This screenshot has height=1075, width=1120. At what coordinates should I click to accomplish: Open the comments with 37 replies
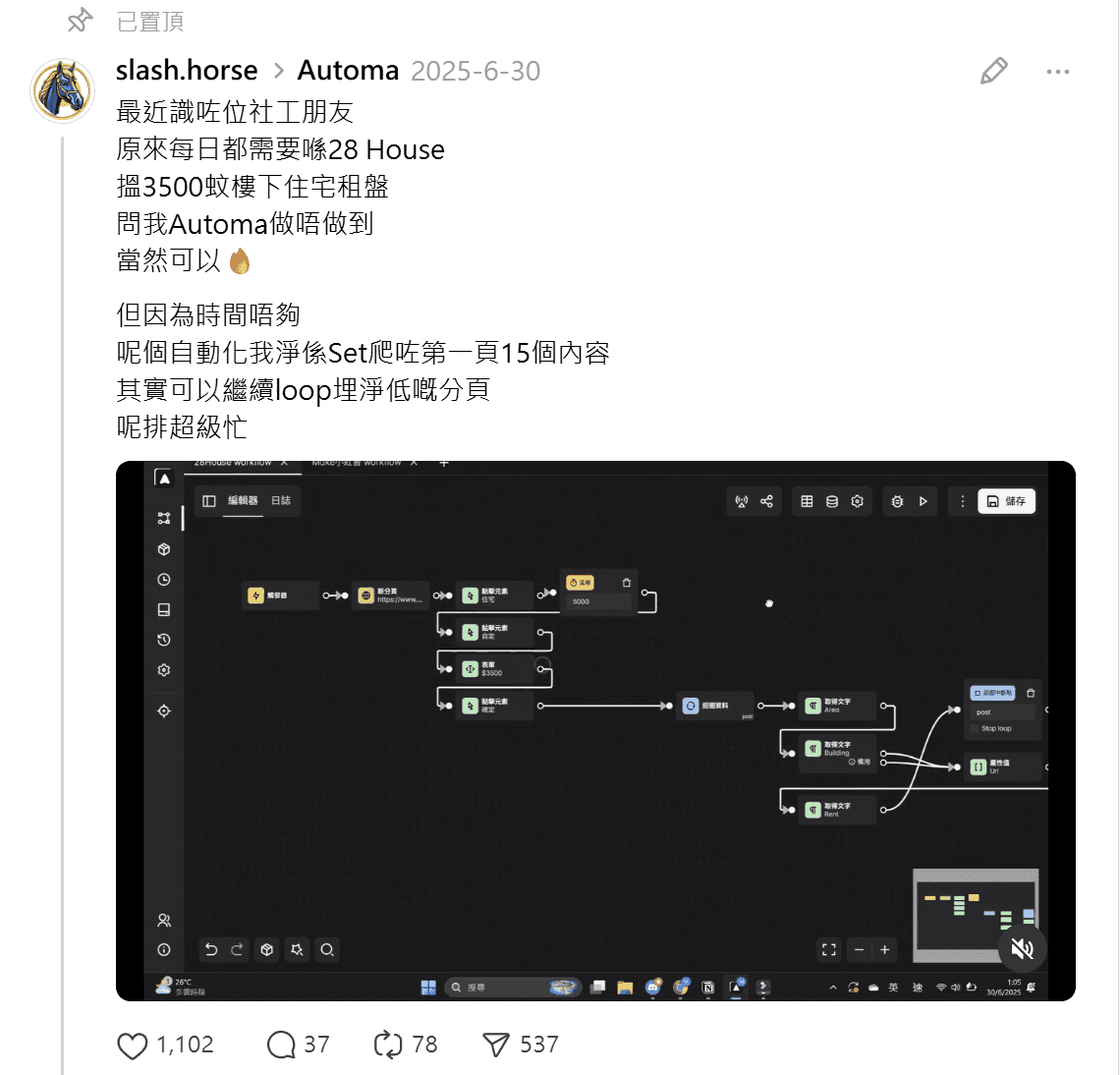[281, 1045]
